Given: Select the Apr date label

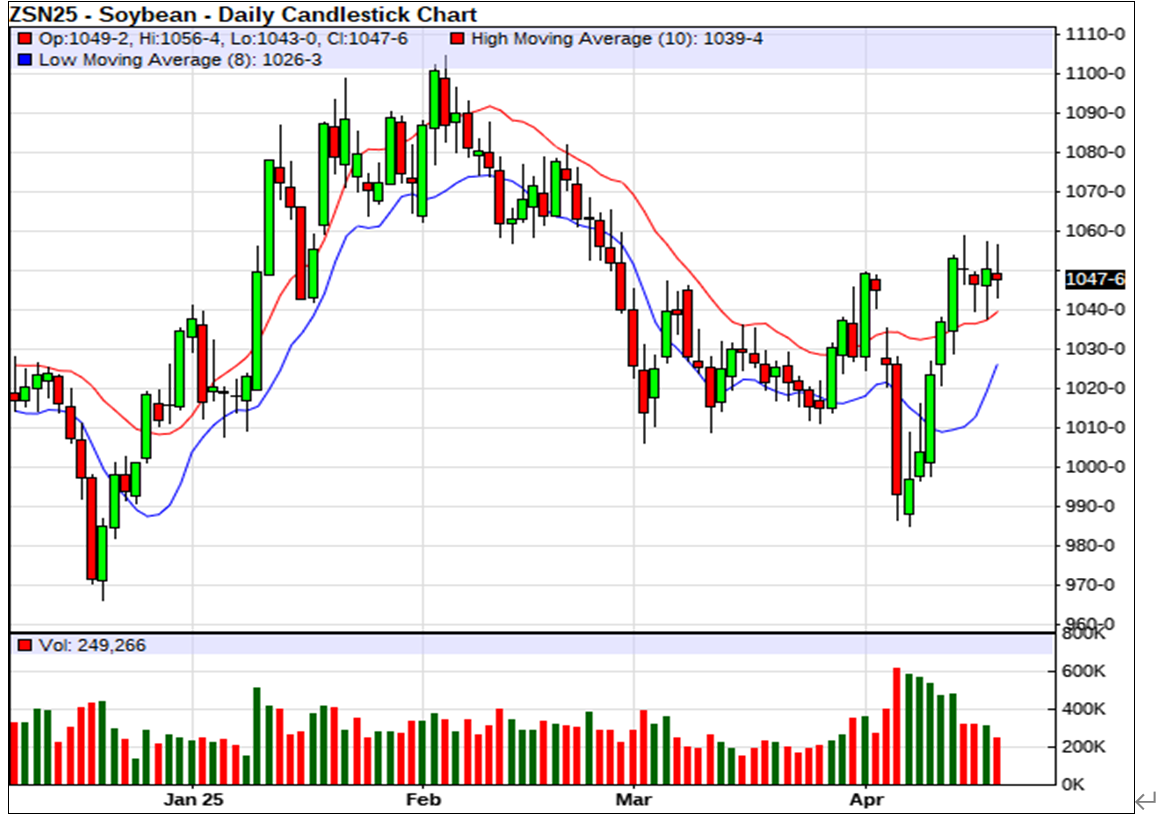Looking at the screenshot, I should tap(866, 799).
